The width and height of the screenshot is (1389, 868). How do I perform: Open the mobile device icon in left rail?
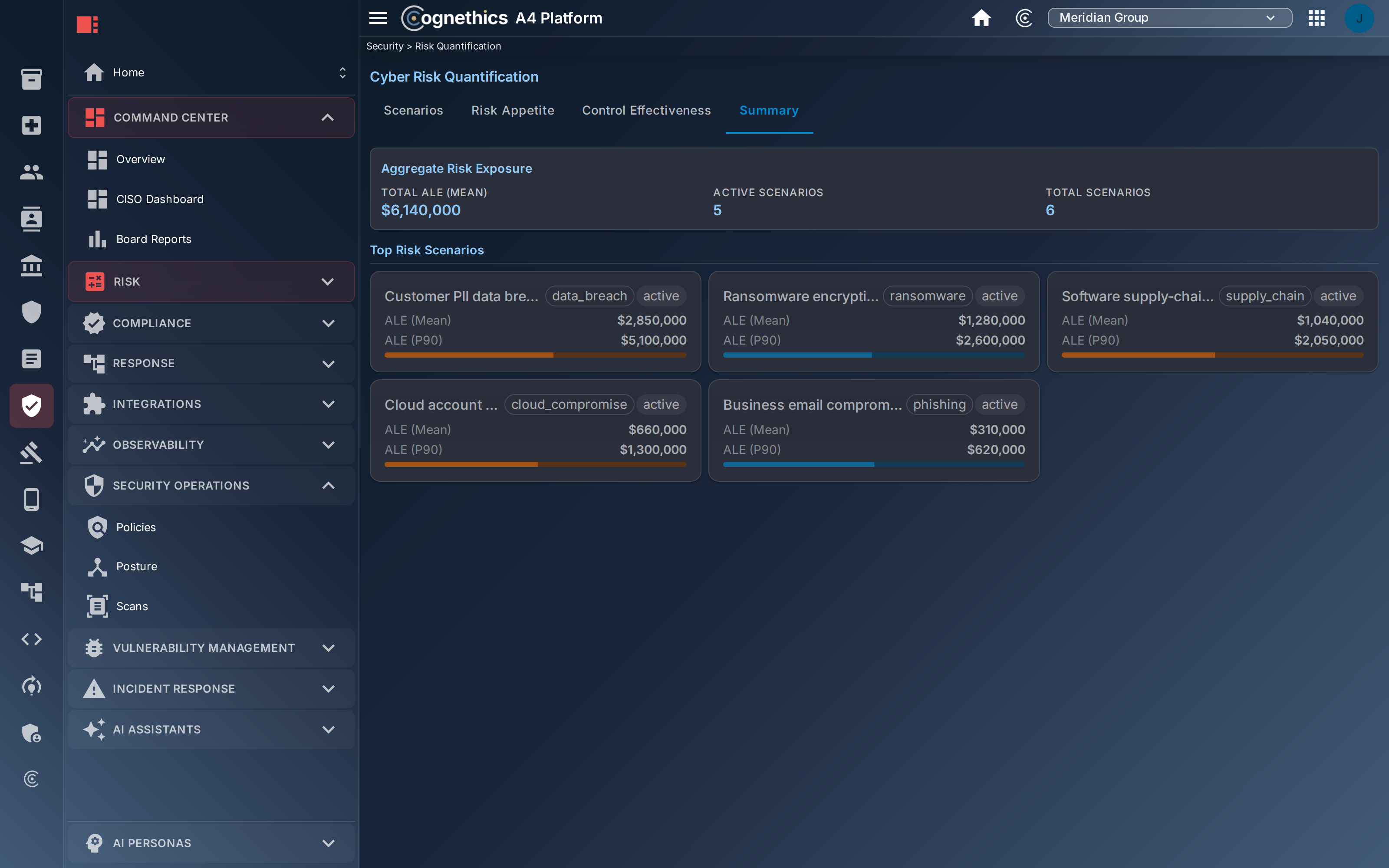(32, 500)
